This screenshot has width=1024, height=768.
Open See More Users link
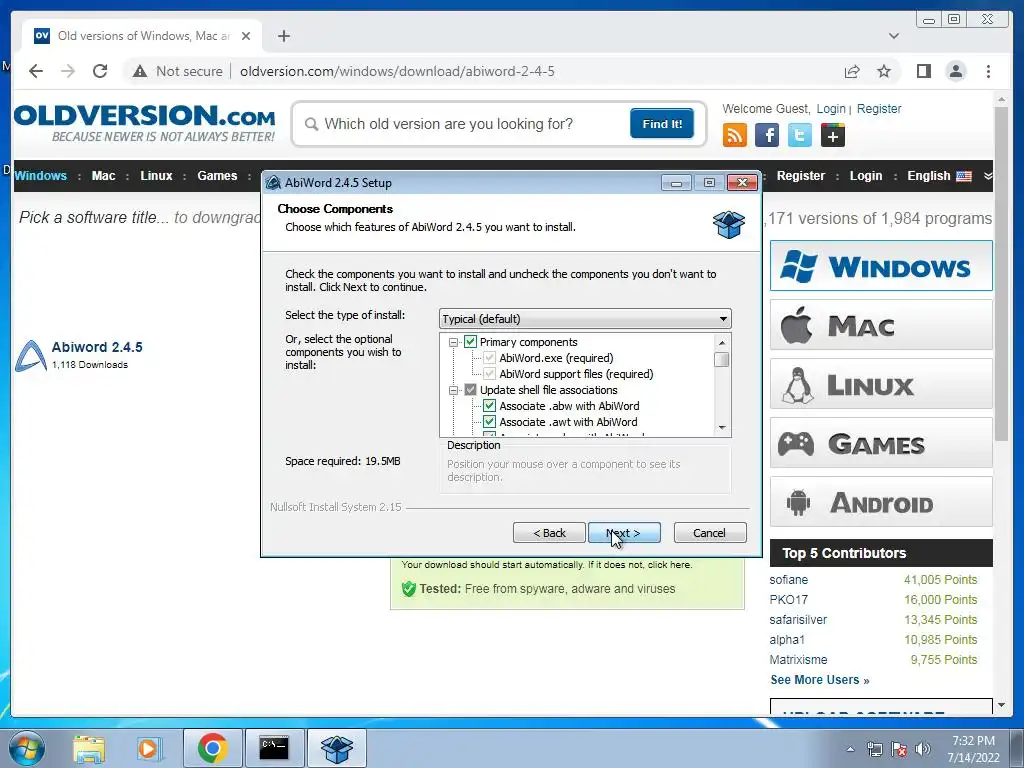[820, 680]
